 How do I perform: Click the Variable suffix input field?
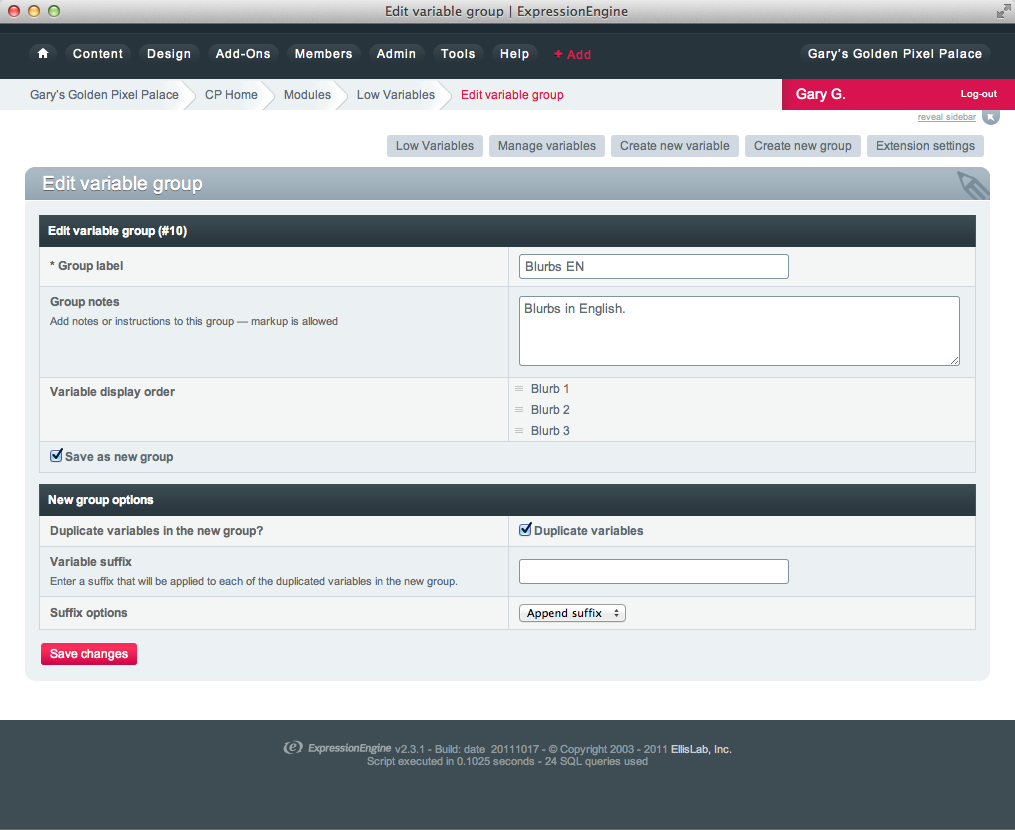[x=654, y=572]
